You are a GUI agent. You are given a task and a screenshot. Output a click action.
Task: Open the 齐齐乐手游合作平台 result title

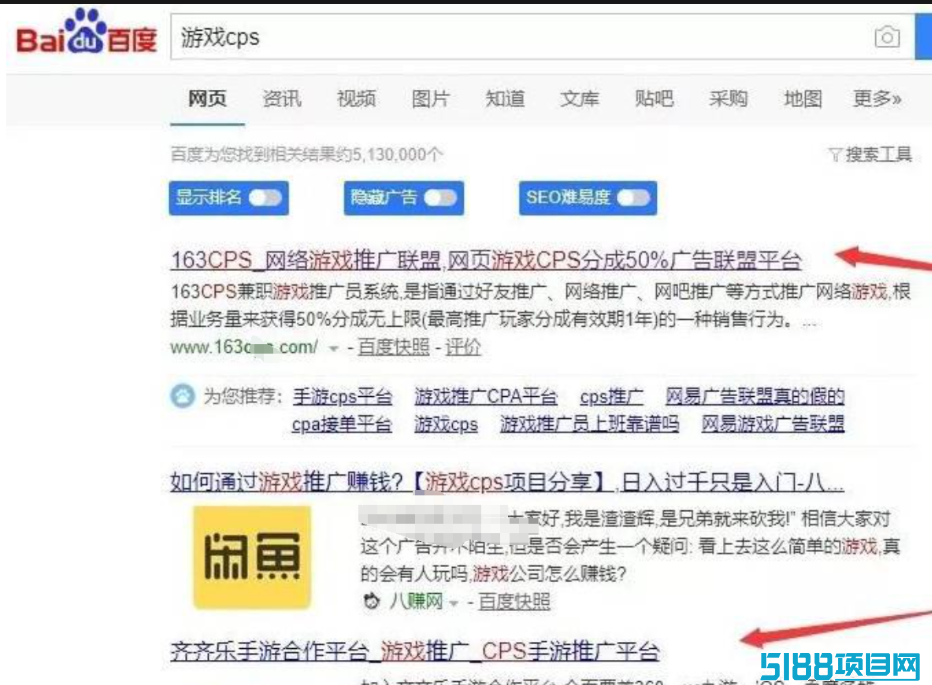pos(415,652)
